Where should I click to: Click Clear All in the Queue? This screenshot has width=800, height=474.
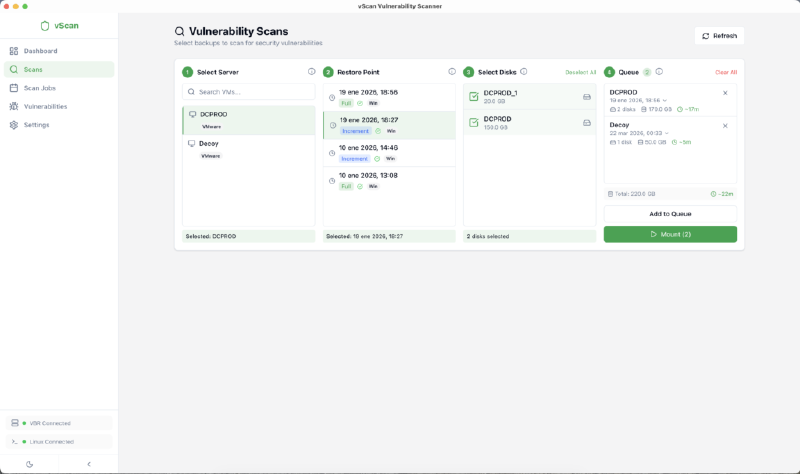(726, 72)
